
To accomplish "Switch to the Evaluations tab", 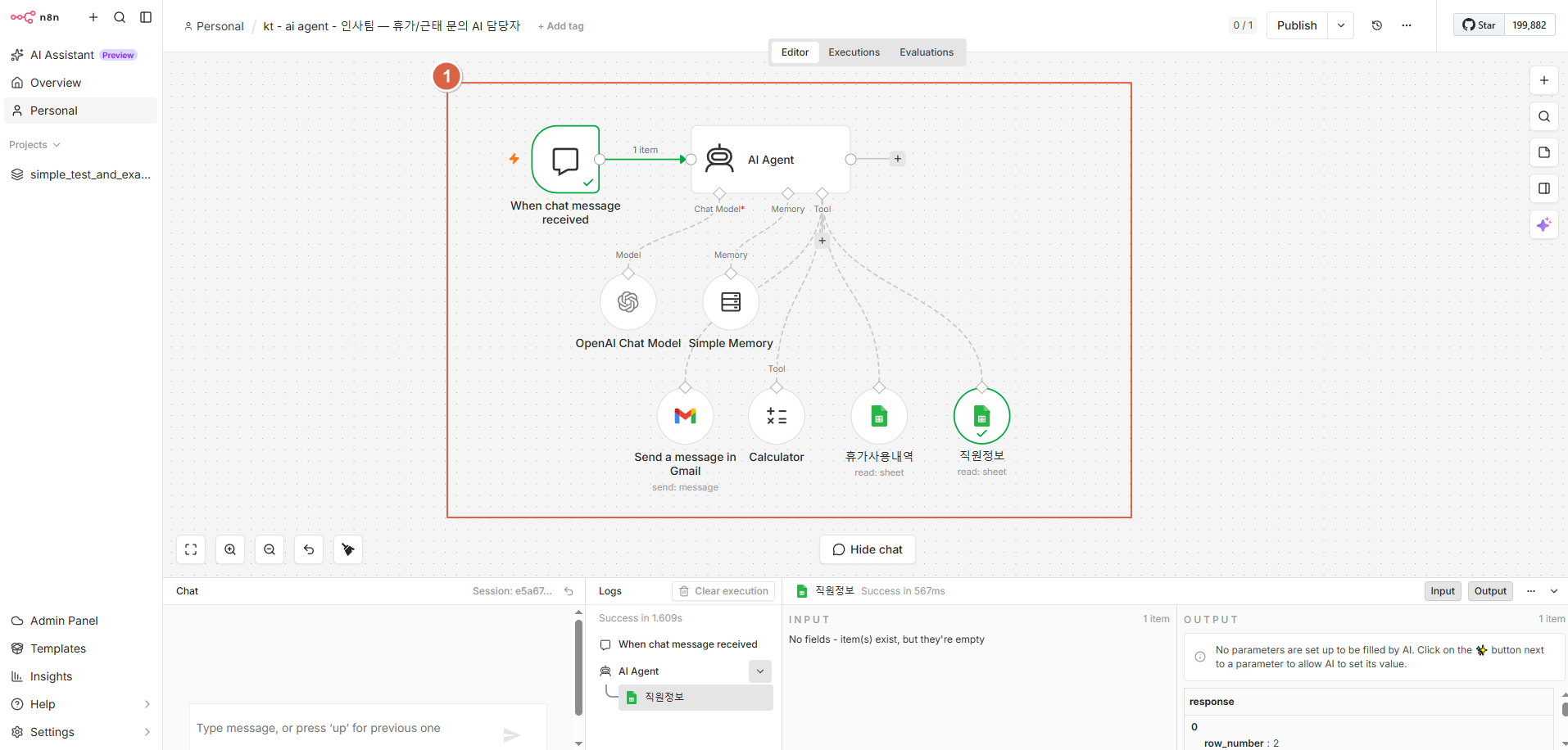I will coord(927,52).
